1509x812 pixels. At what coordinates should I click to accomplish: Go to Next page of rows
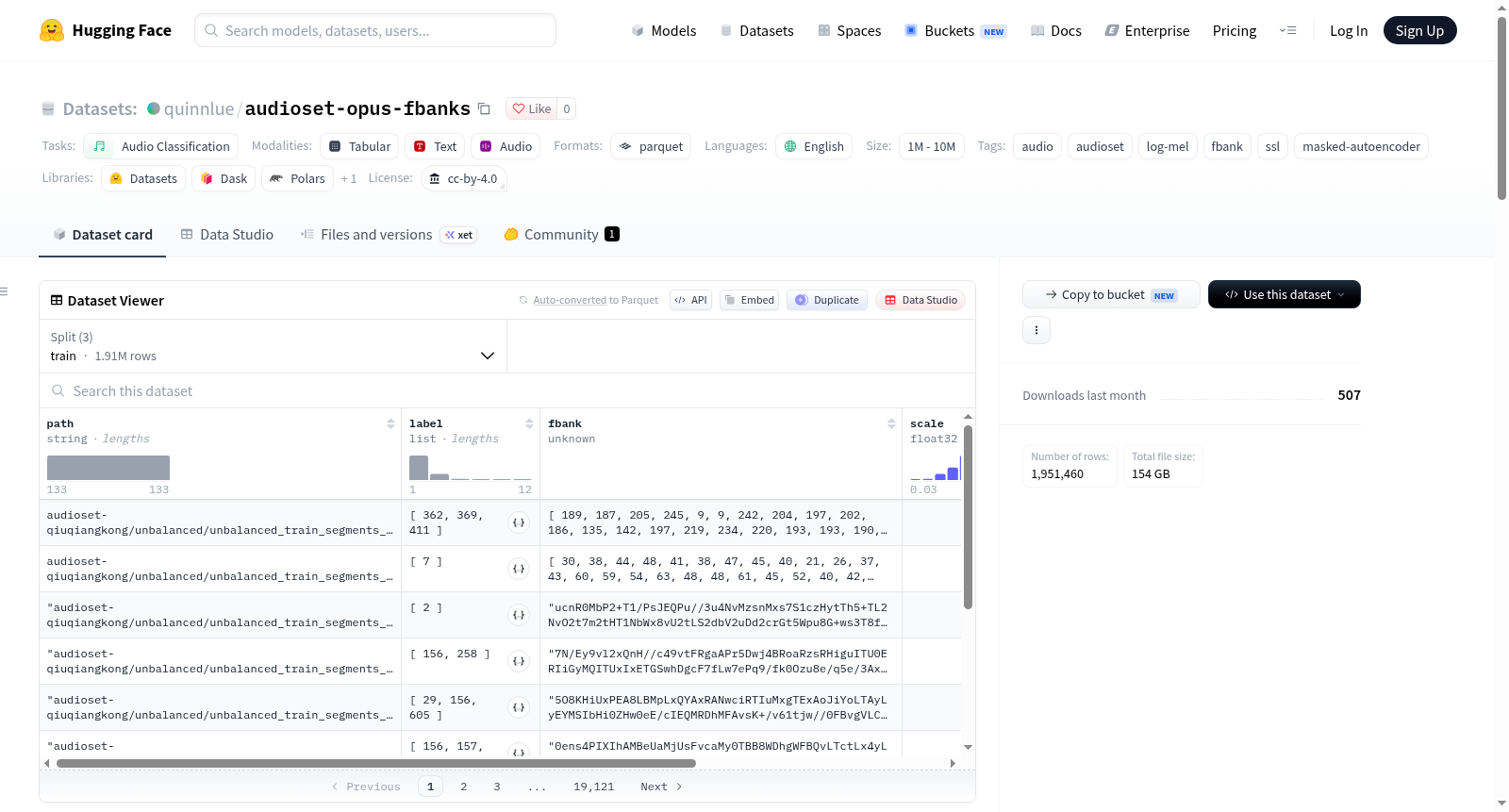(x=661, y=787)
